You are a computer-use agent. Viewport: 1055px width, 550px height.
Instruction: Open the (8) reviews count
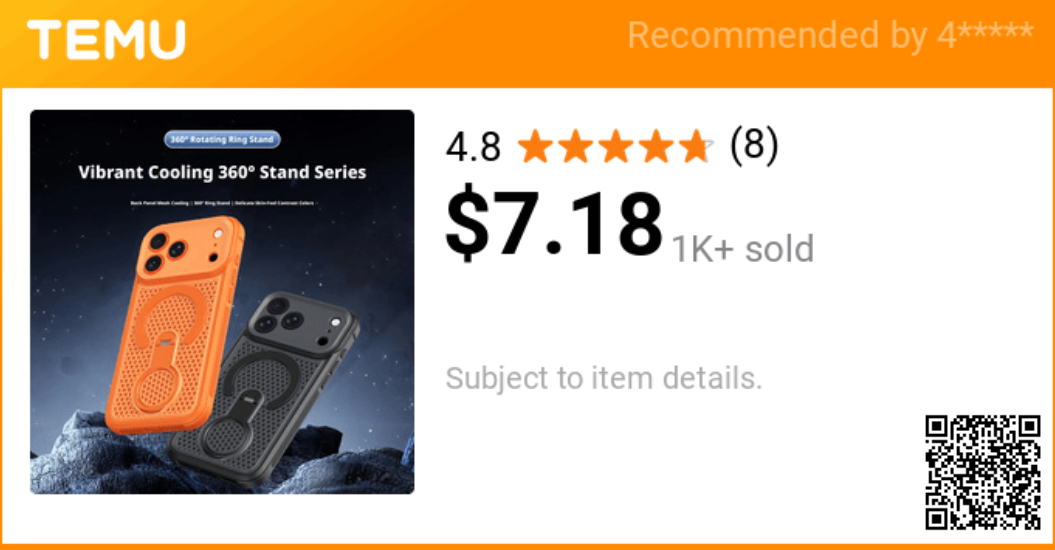point(754,145)
